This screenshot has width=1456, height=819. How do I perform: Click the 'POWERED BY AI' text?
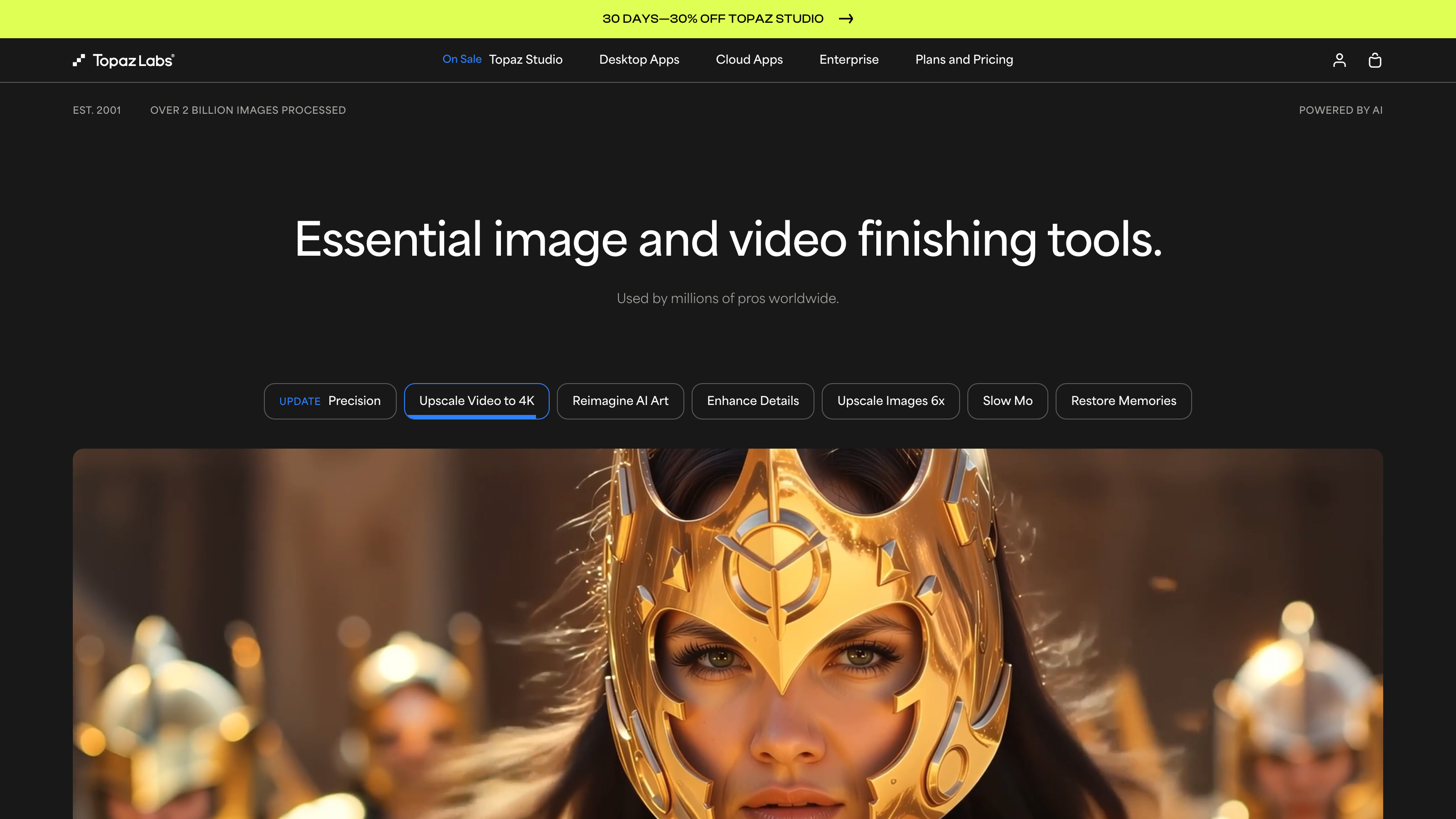tap(1340, 110)
